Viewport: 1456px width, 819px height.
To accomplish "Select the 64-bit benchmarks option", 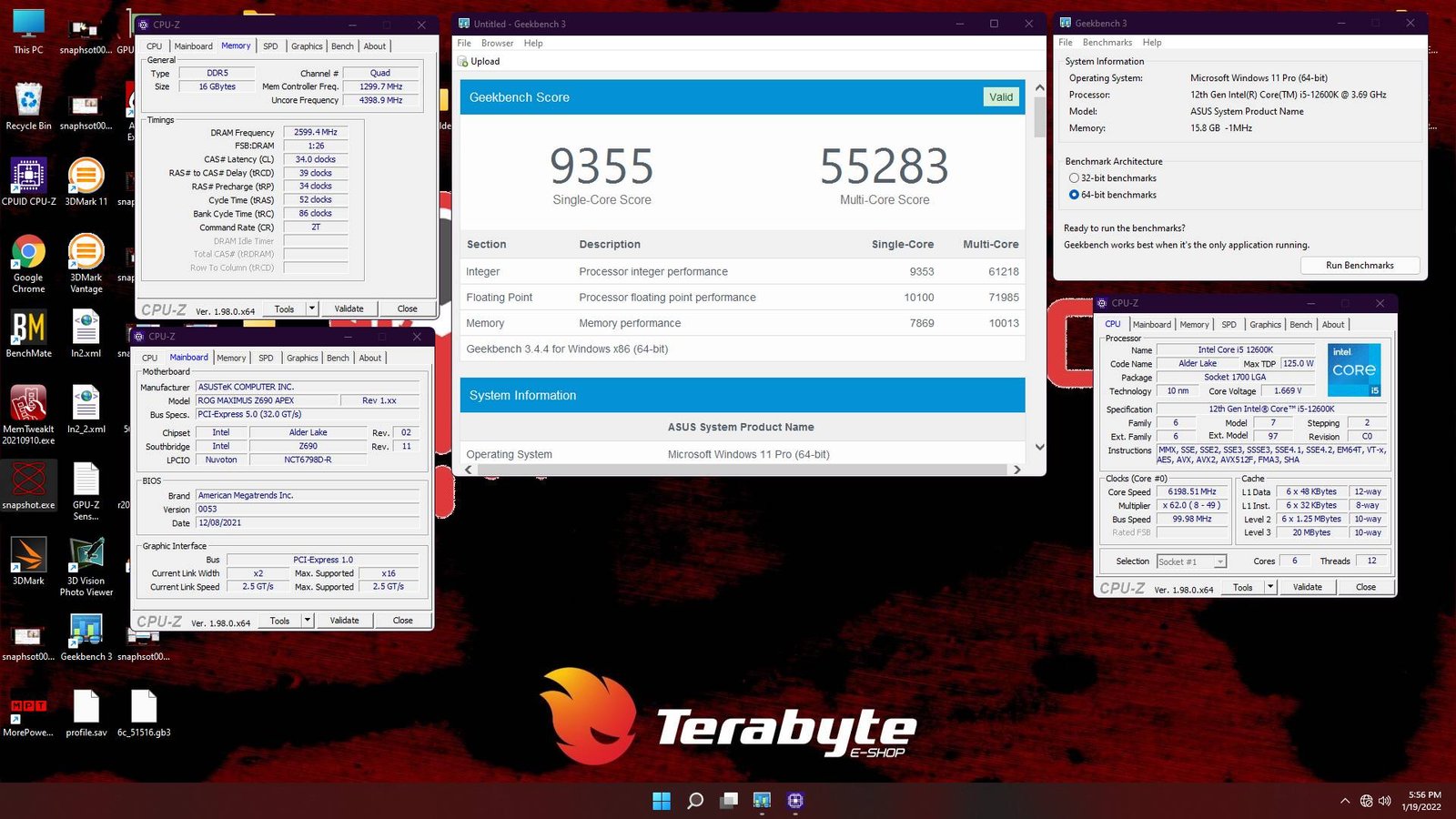I will [1075, 195].
